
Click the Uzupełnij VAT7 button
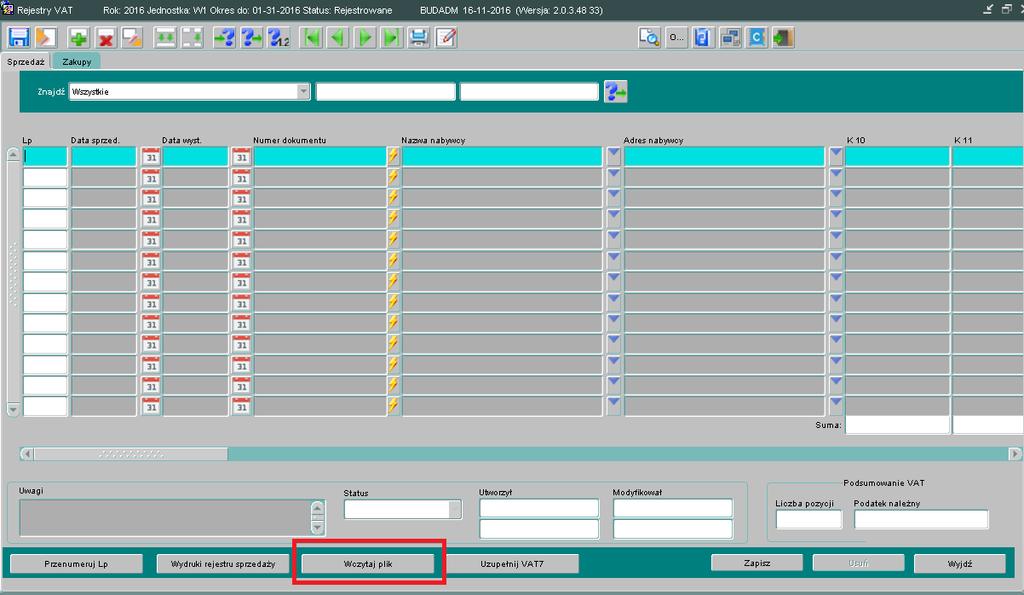[512, 564]
